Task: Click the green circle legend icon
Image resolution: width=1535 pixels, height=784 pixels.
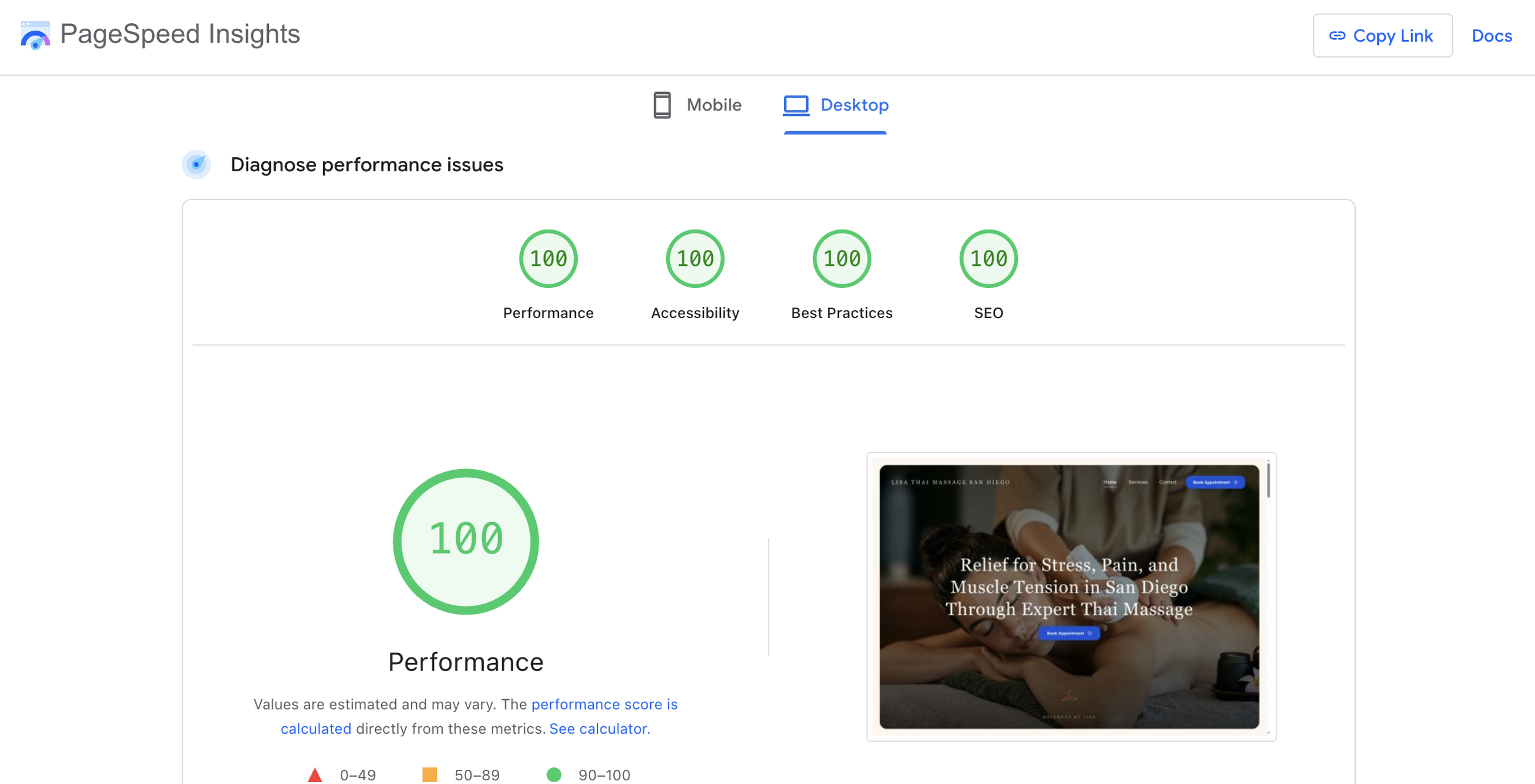Action: coord(554,775)
